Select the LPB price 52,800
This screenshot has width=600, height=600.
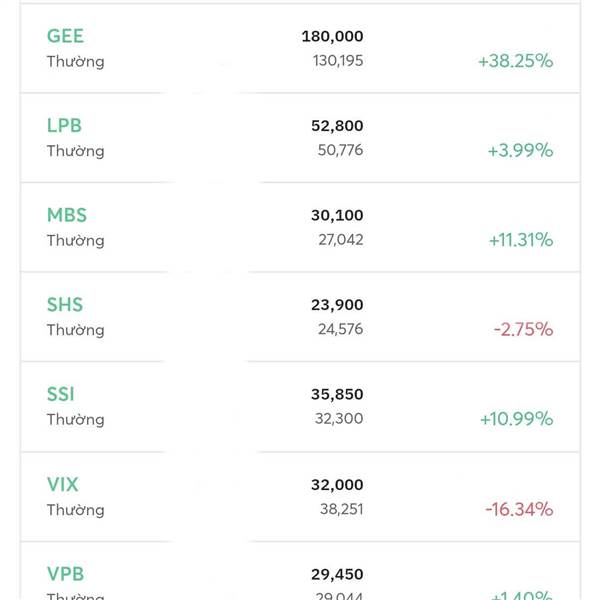pyautogui.click(x=337, y=126)
